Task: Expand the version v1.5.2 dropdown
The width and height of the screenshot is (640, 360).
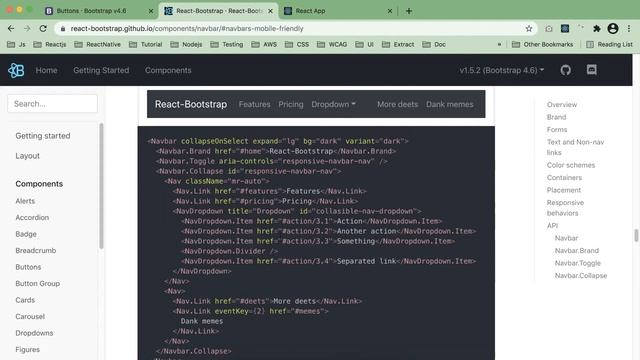Action: tap(502, 70)
